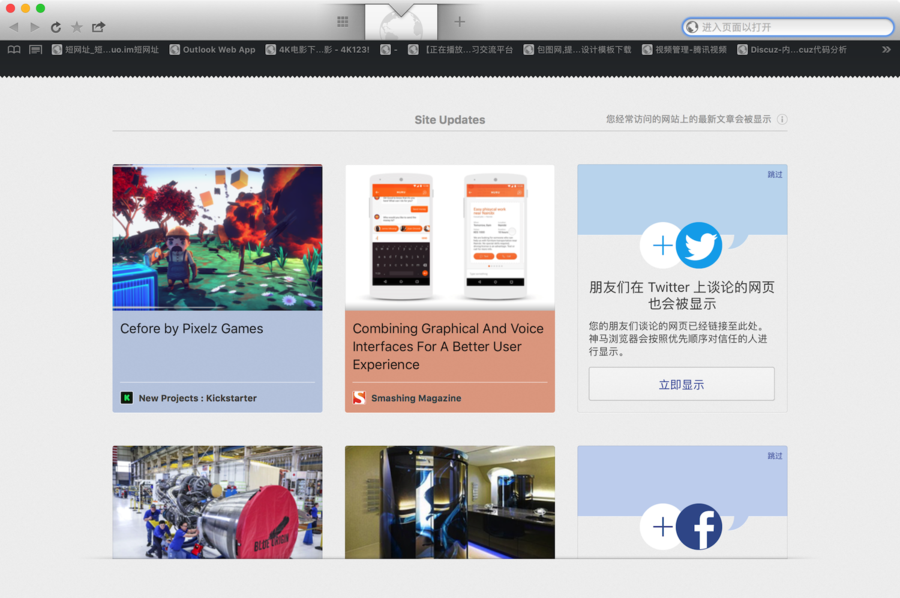Open the New Projects : Kickstarter source

click(x=197, y=398)
